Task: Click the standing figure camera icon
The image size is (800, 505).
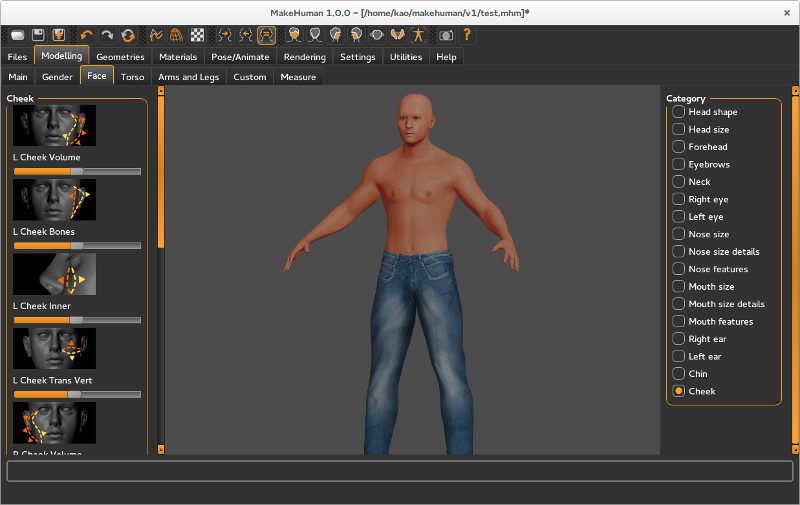Action: pos(418,35)
